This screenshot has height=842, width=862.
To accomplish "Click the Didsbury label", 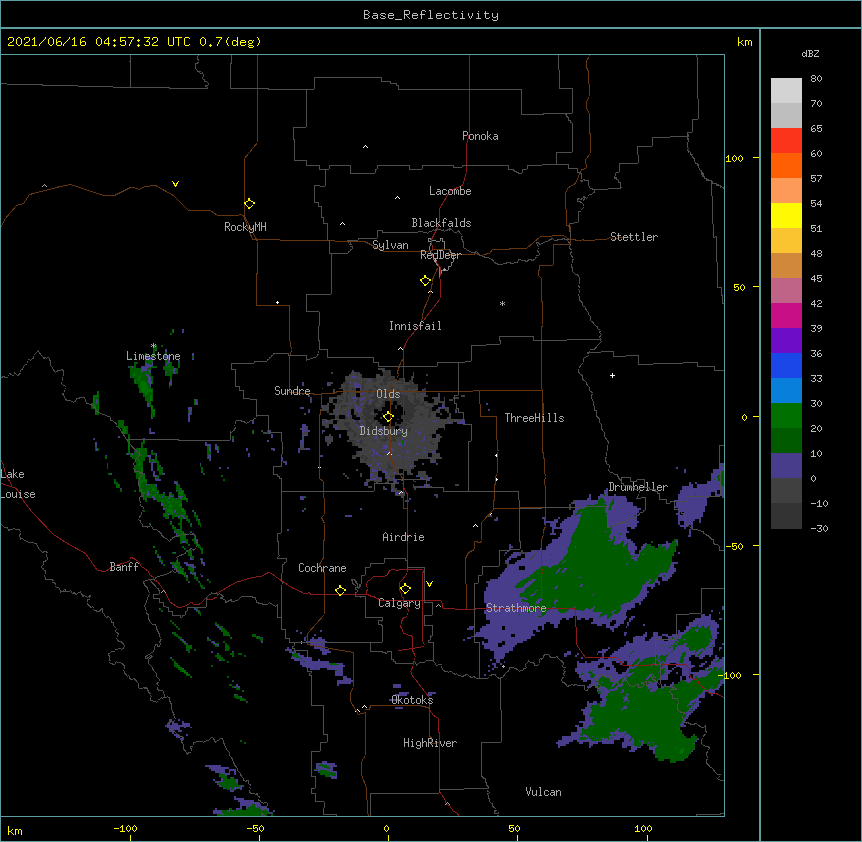I will 384,431.
